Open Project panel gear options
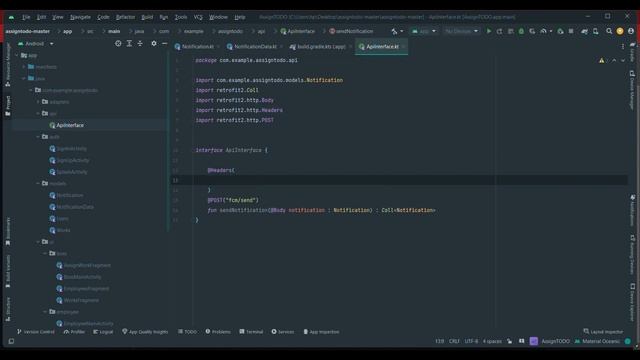This screenshot has height=360, width=640. (154, 43)
